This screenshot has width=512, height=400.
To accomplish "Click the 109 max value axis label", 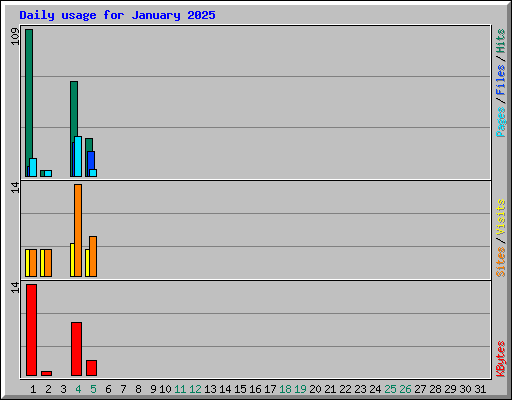I will (x=15, y=37).
